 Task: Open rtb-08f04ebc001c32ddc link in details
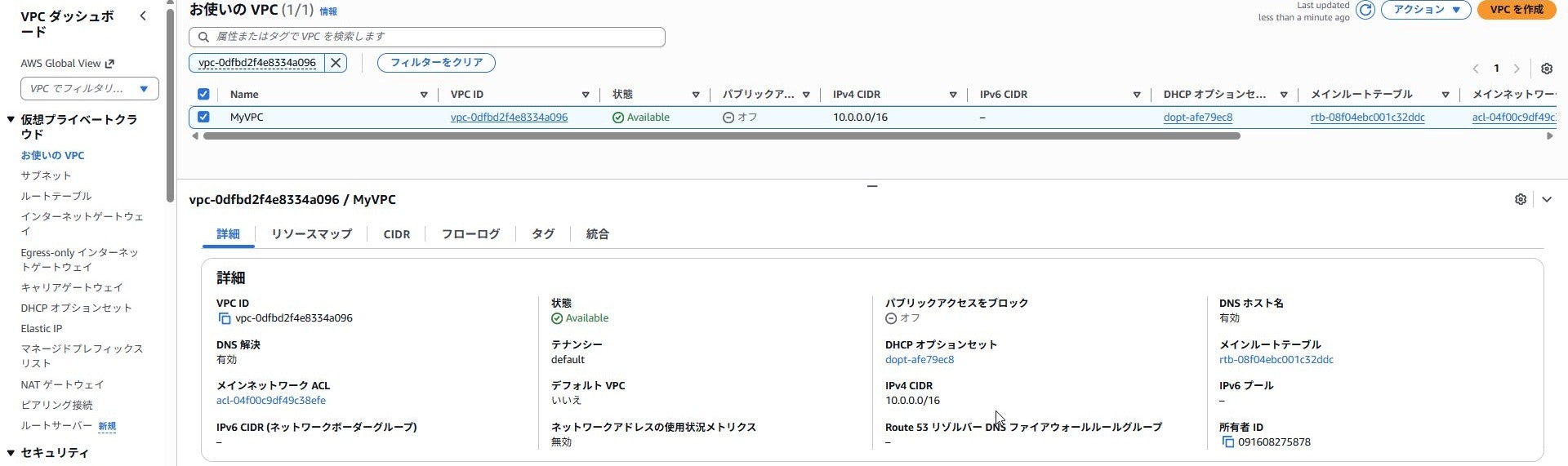(1276, 360)
